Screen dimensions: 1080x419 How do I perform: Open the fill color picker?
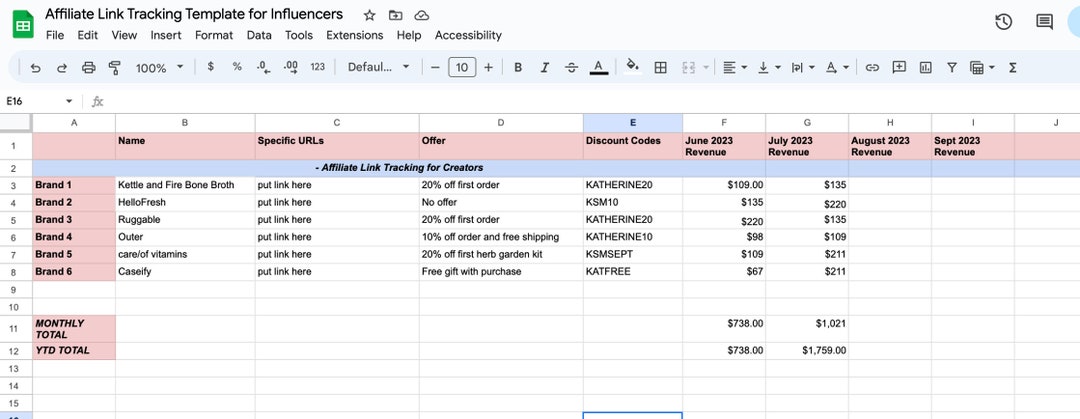click(632, 67)
